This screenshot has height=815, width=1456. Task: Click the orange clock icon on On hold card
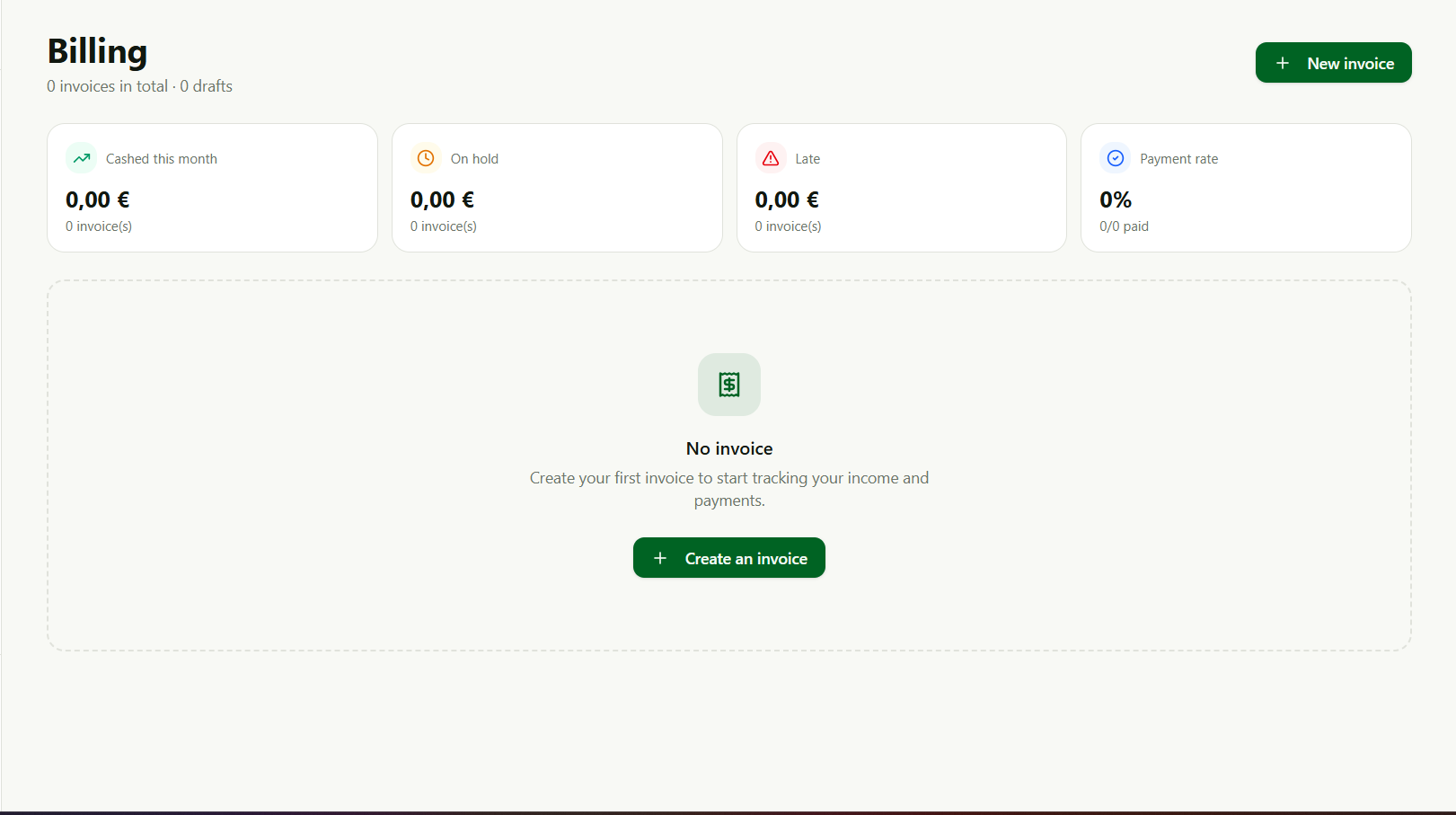click(x=425, y=157)
